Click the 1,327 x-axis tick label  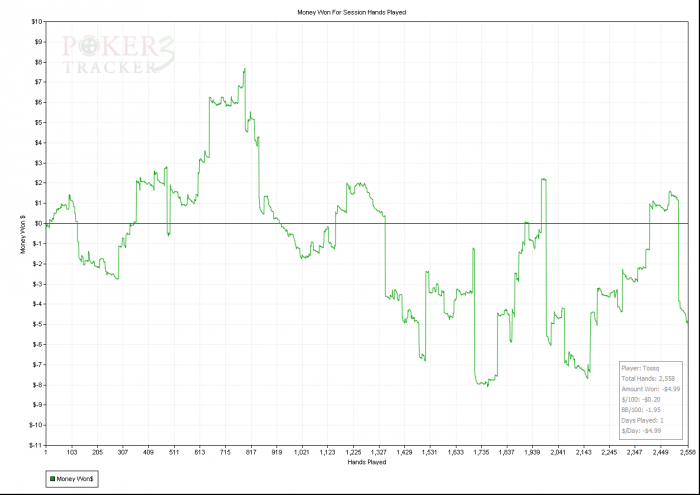coord(379,452)
